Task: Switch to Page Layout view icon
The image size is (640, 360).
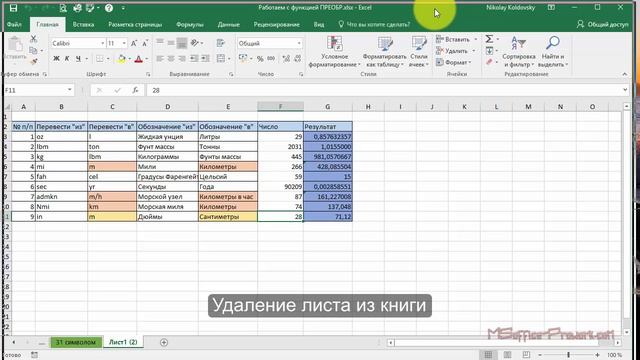Action: click(507, 355)
